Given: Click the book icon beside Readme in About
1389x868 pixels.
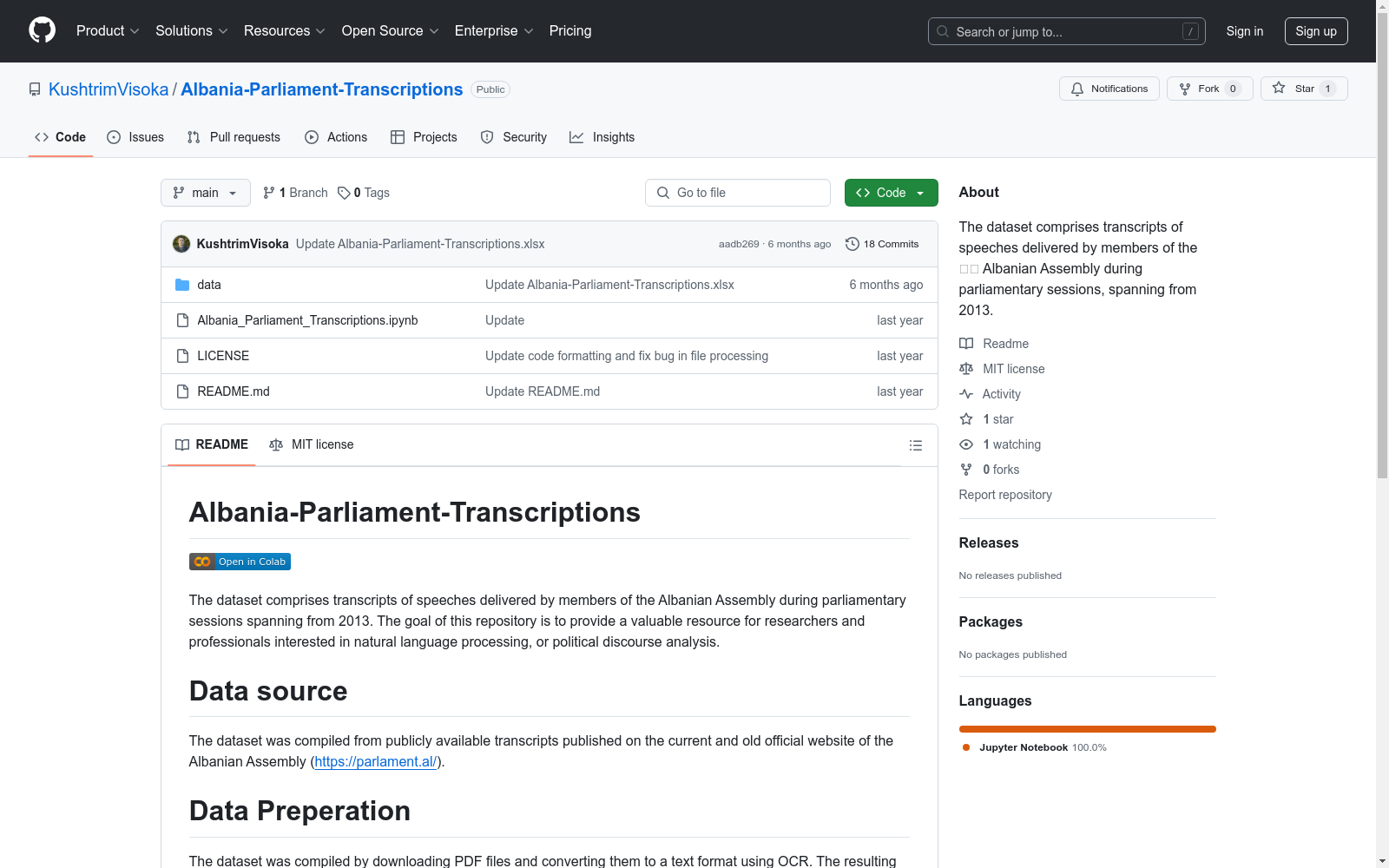Looking at the screenshot, I should [x=966, y=344].
